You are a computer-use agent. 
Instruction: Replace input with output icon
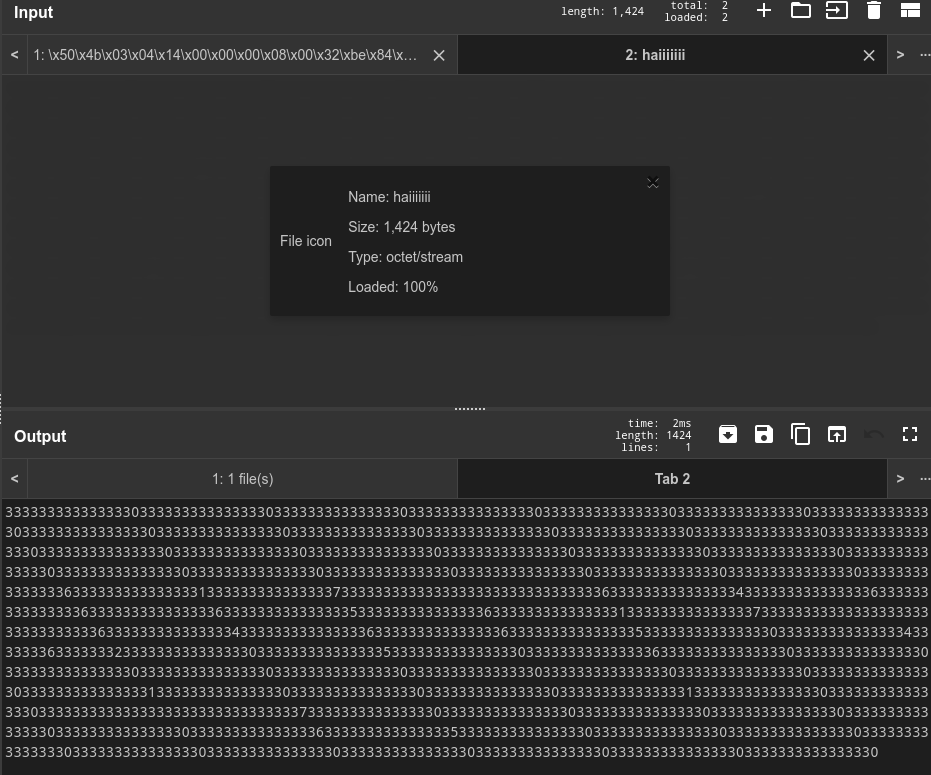point(836,434)
